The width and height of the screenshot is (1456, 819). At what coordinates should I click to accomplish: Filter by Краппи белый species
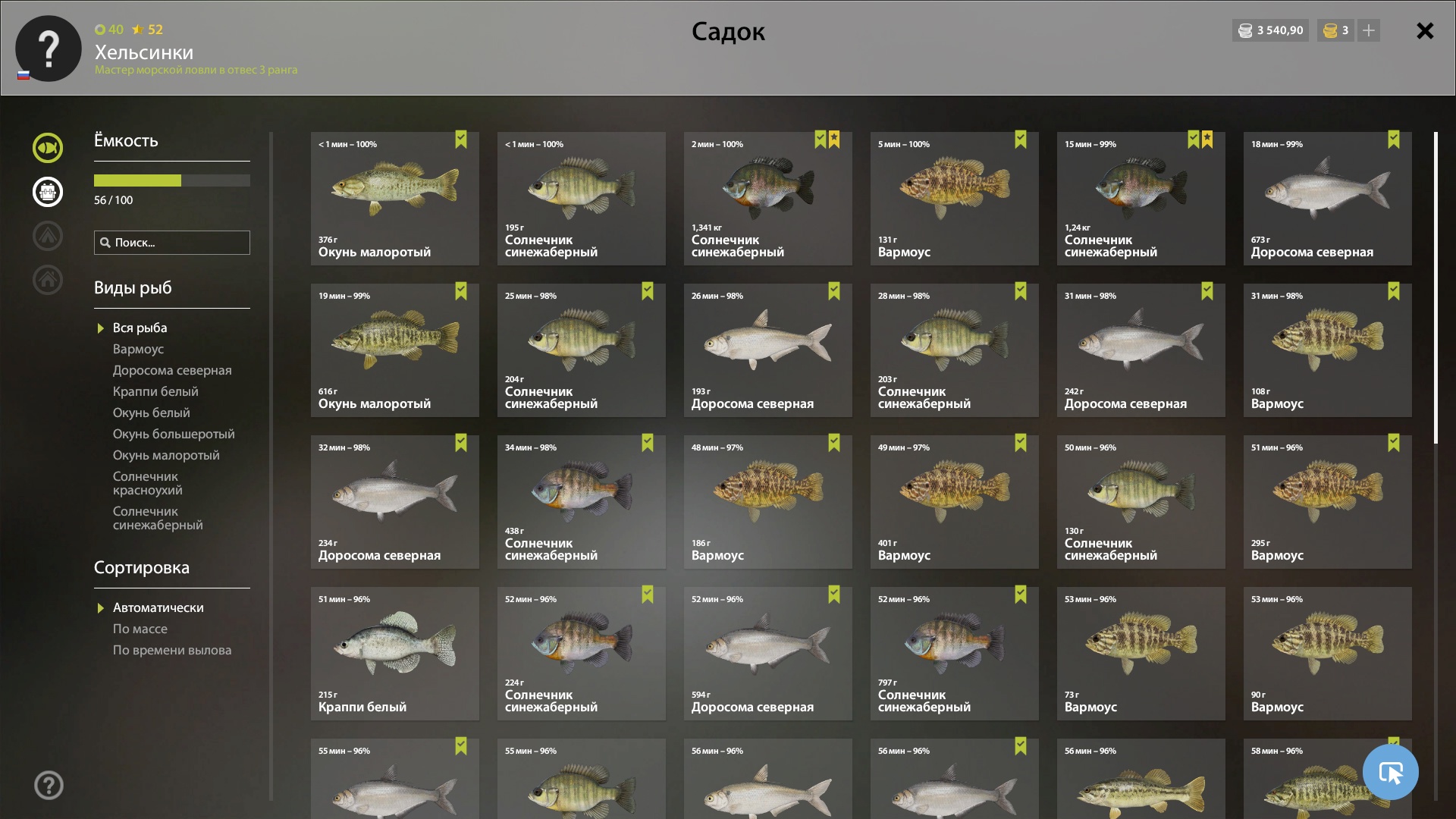pos(155,391)
